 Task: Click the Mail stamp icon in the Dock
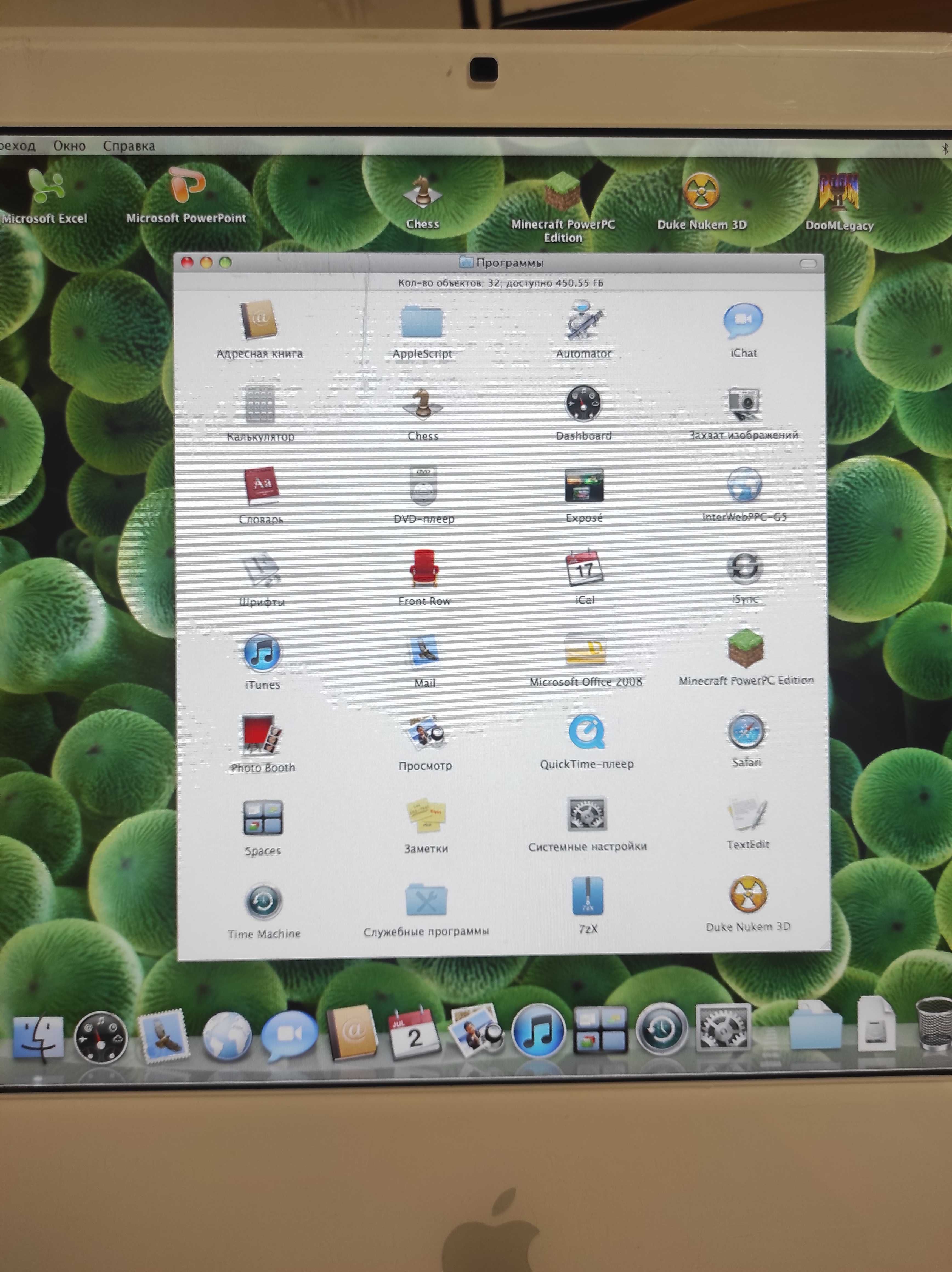pyautogui.click(x=164, y=1036)
